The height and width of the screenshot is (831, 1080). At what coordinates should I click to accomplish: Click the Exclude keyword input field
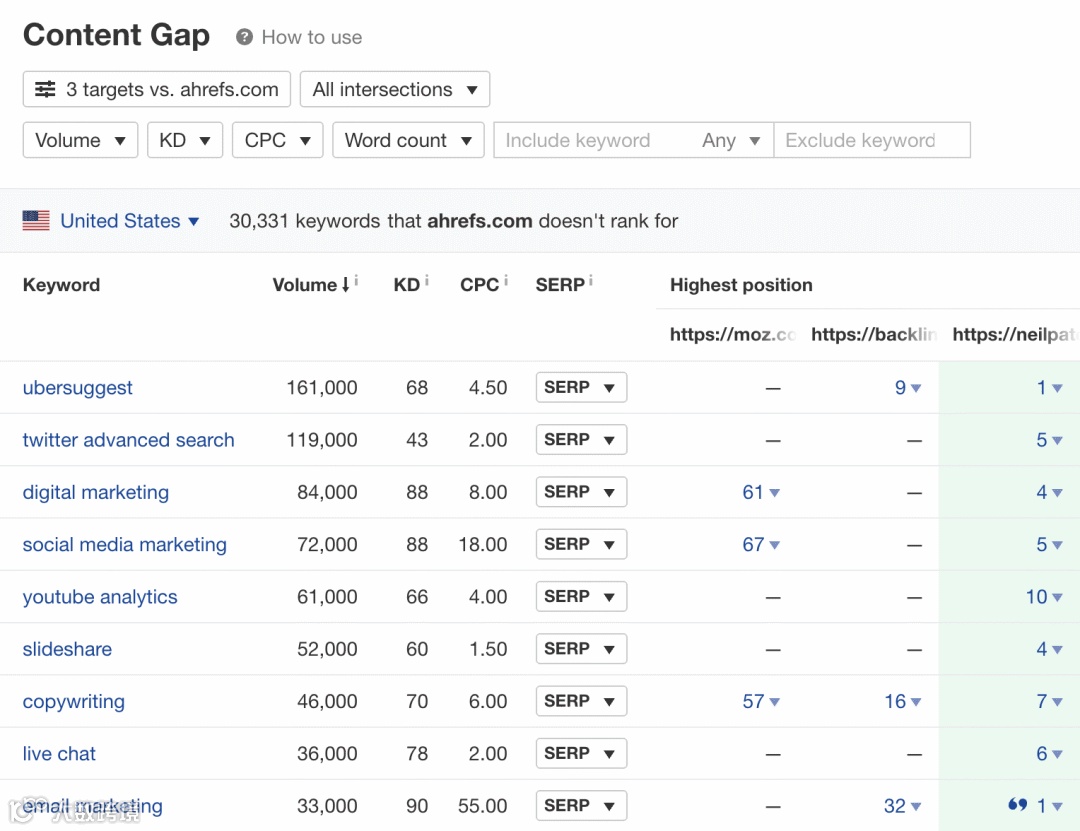872,141
